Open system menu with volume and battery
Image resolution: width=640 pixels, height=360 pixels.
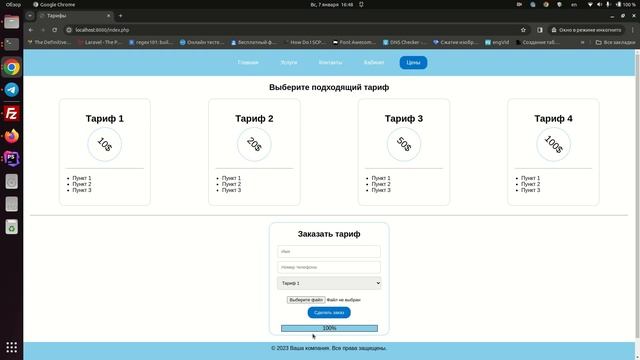612,4
